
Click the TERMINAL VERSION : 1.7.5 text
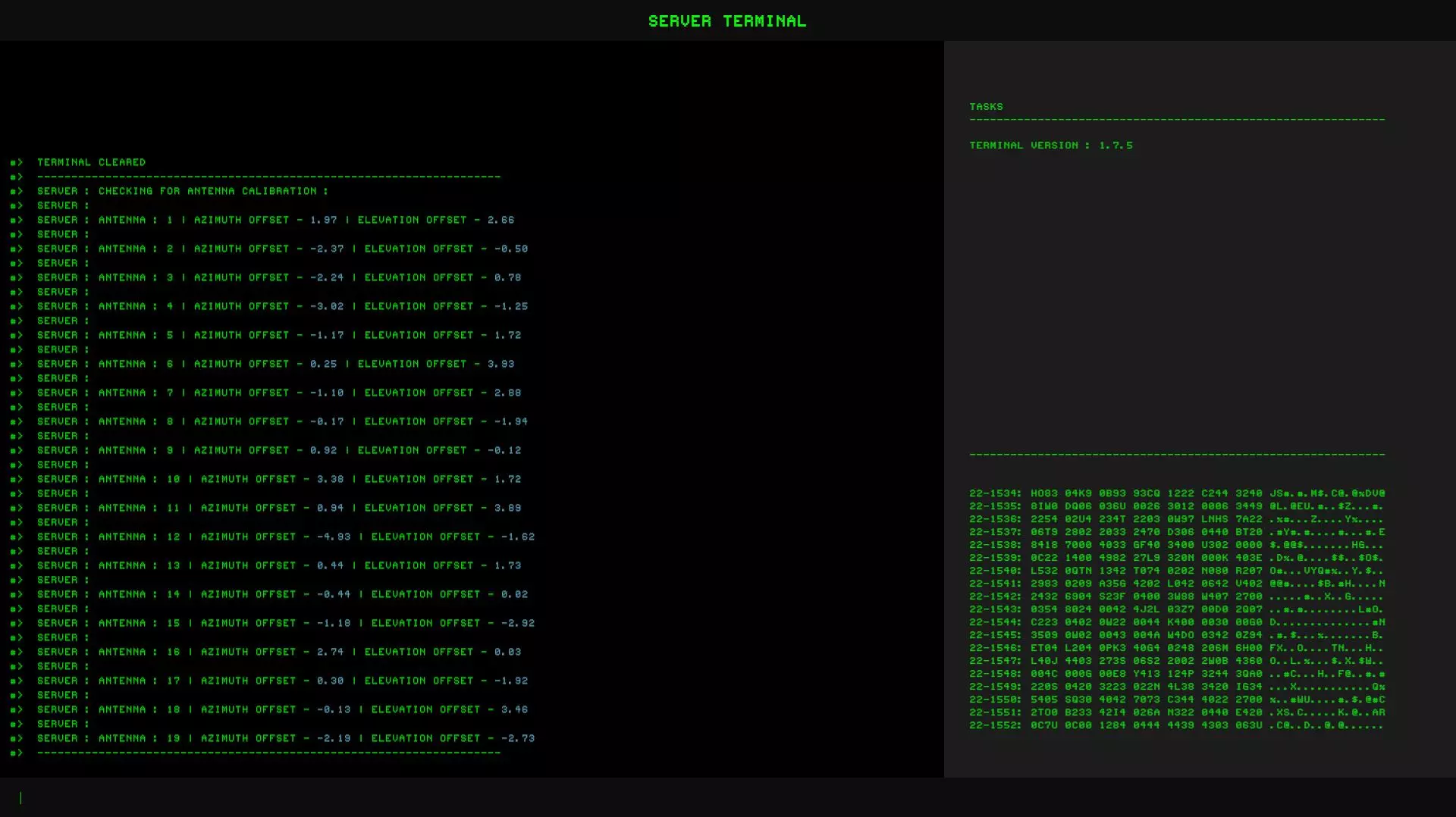click(1050, 146)
